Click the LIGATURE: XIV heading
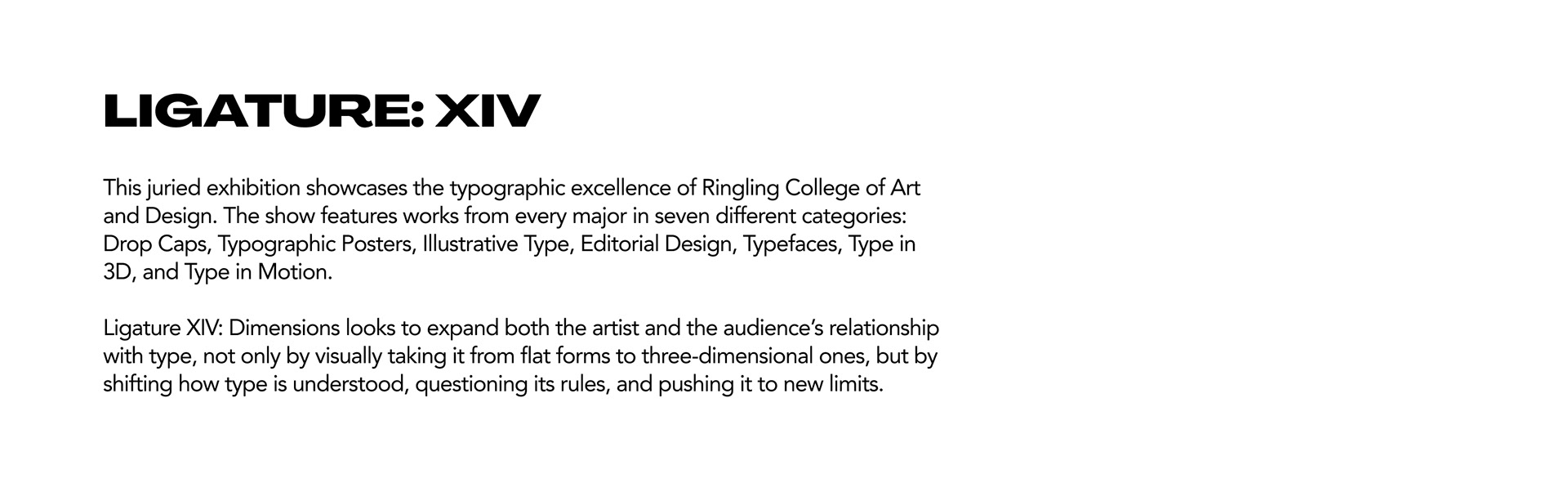The height and width of the screenshot is (492, 1568). pos(322,111)
